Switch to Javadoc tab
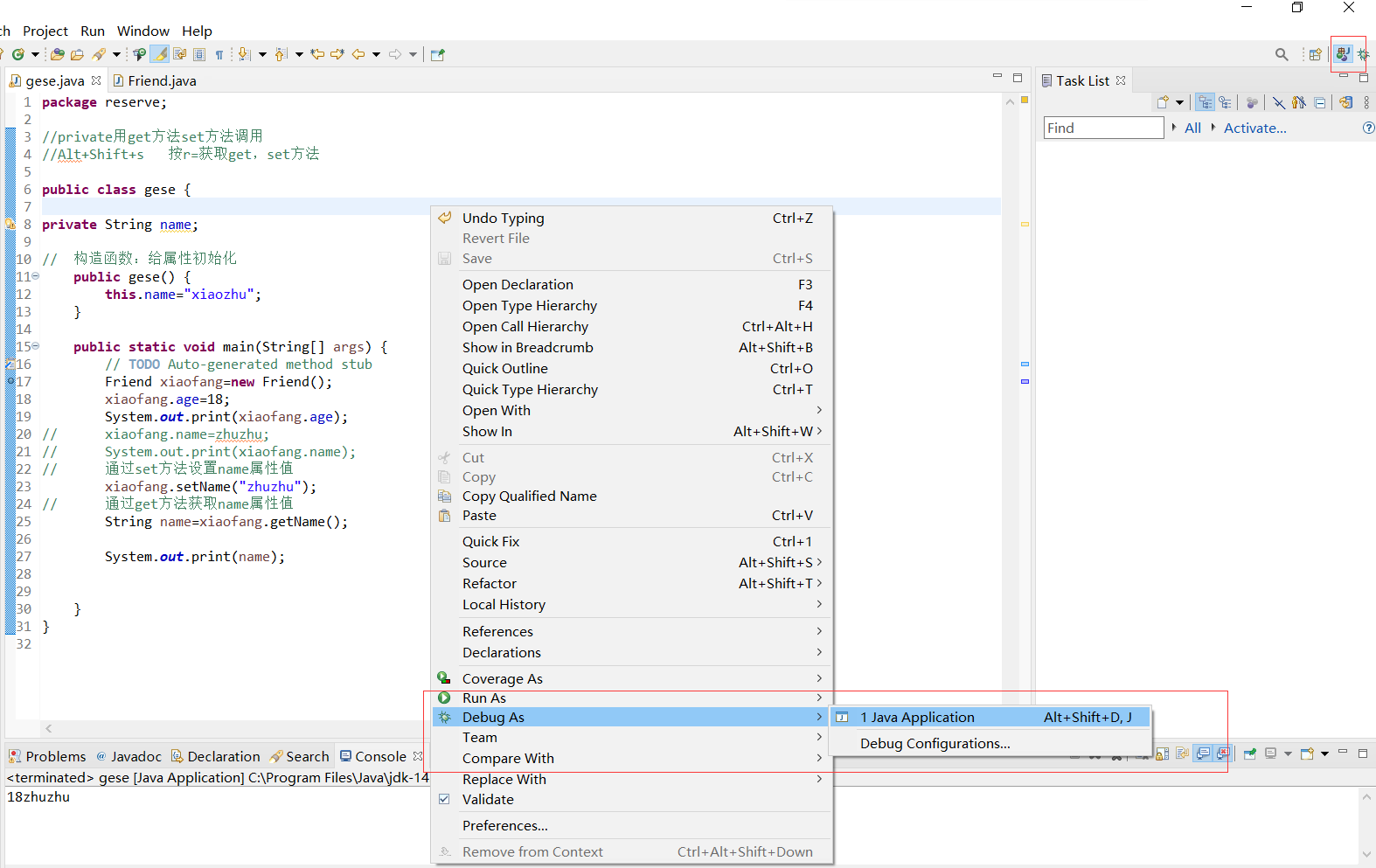This screenshot has width=1376, height=868. pyautogui.click(x=129, y=756)
